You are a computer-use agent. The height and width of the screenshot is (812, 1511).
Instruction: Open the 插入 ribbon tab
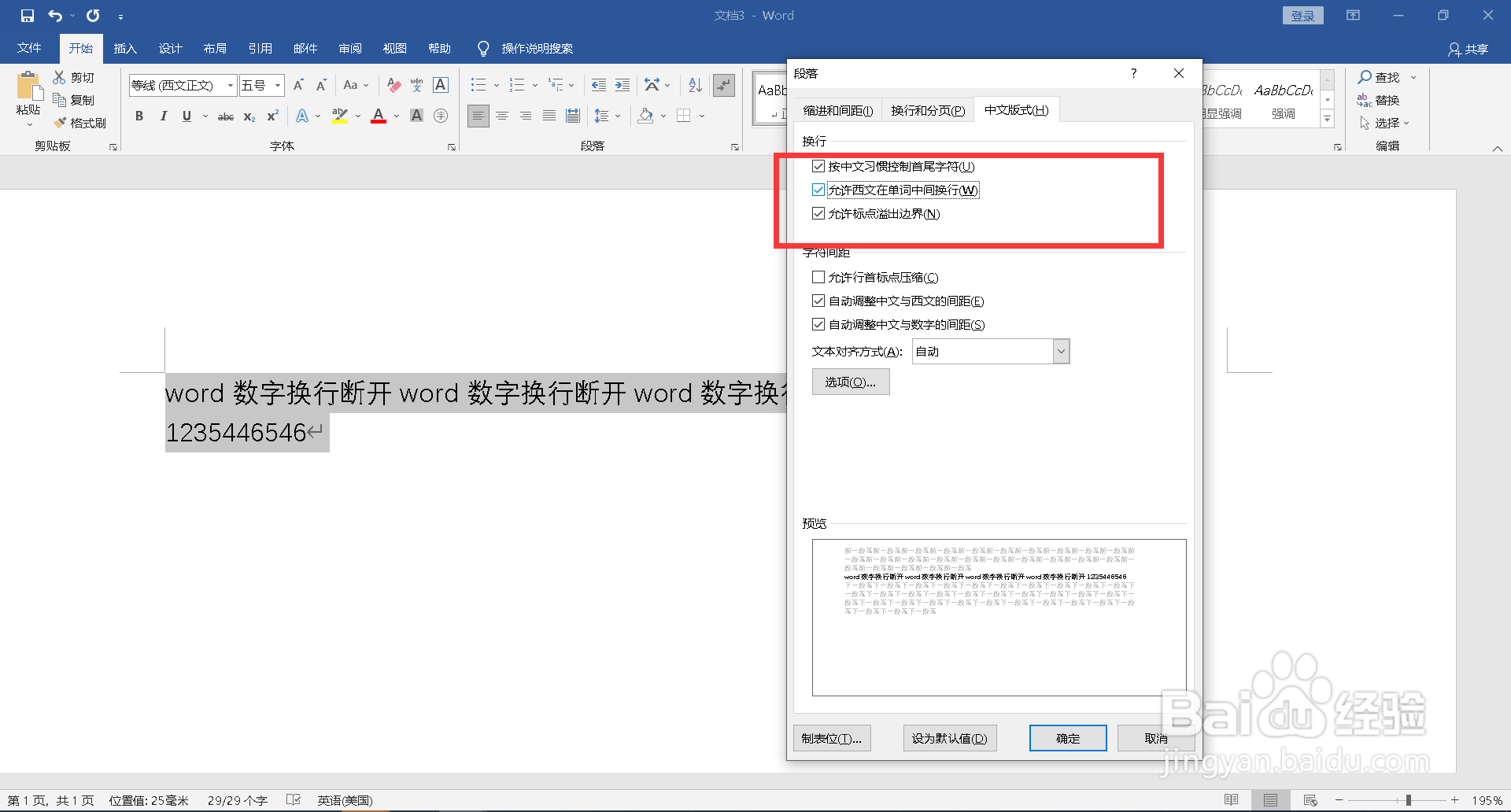pos(125,48)
